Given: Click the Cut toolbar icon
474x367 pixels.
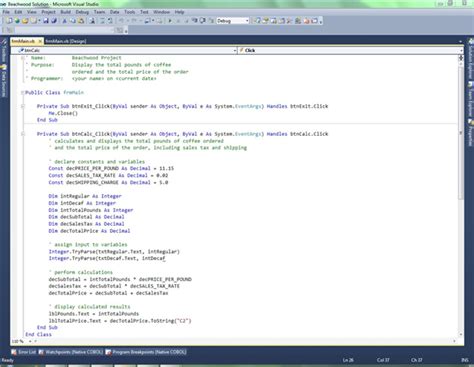Looking at the screenshot, I should pos(65,21).
